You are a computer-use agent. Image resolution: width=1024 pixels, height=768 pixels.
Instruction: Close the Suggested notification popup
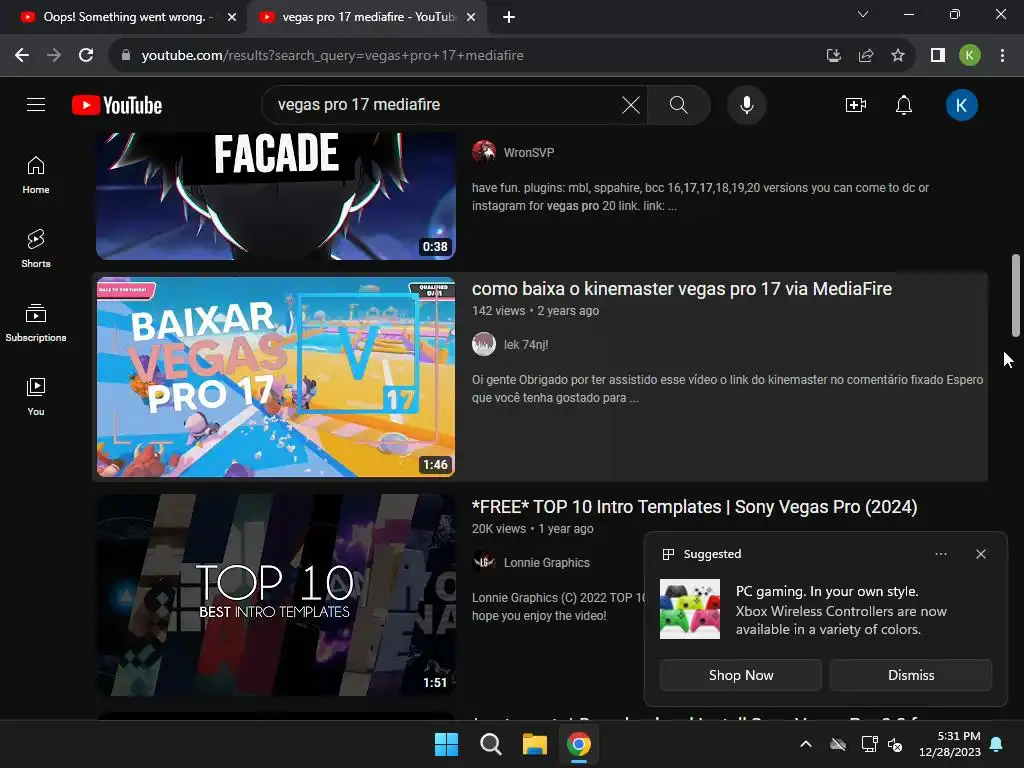click(x=980, y=554)
